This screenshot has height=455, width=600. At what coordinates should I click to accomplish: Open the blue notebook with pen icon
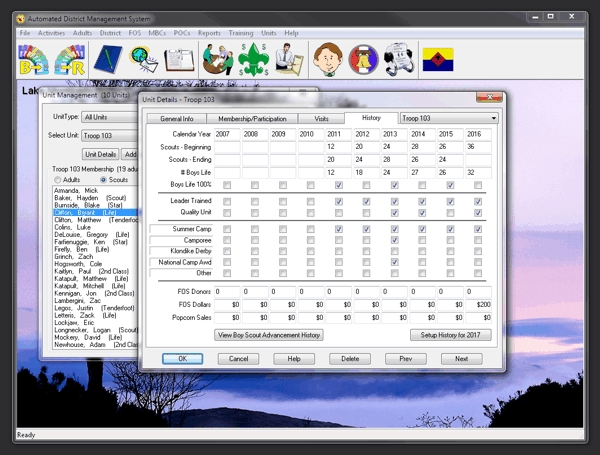click(x=108, y=60)
